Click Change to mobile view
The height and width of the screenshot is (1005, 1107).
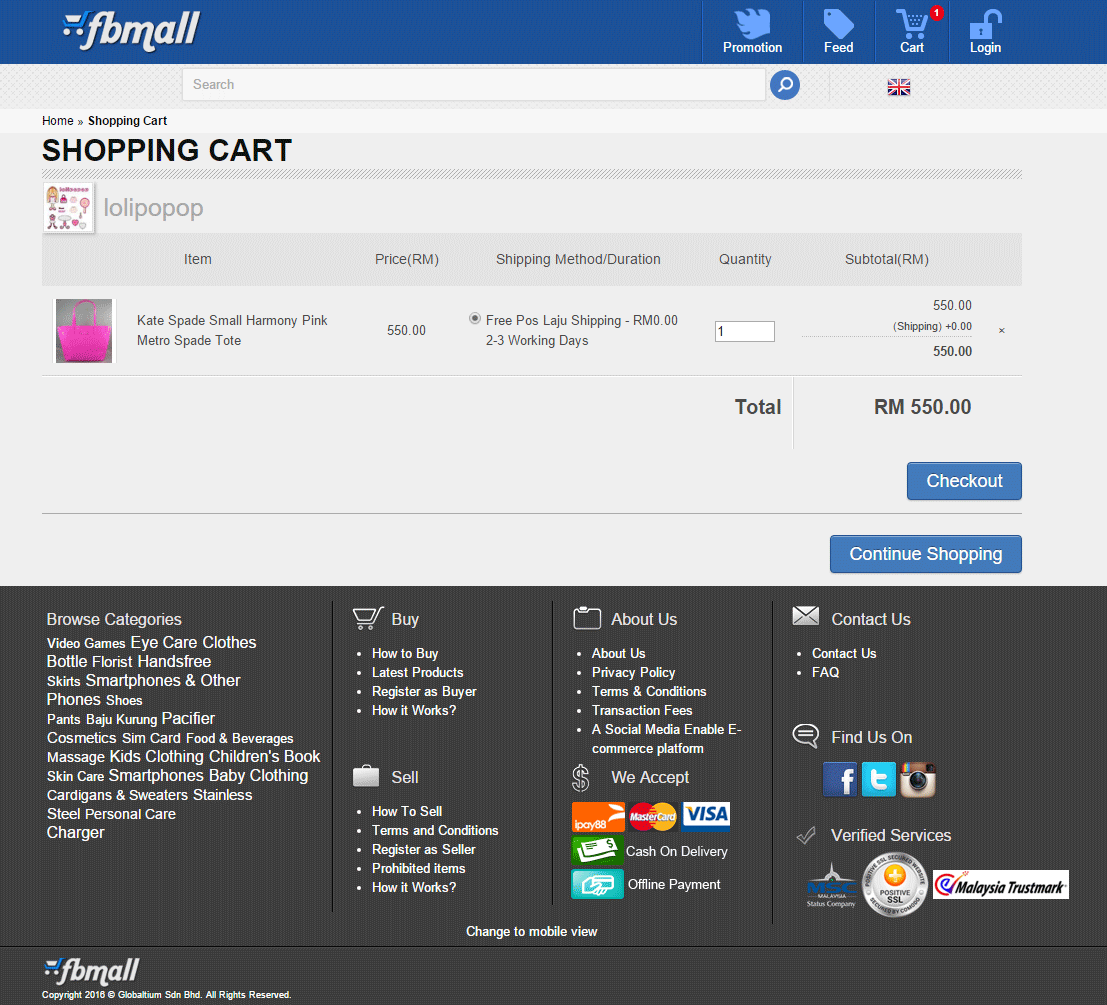[532, 932]
